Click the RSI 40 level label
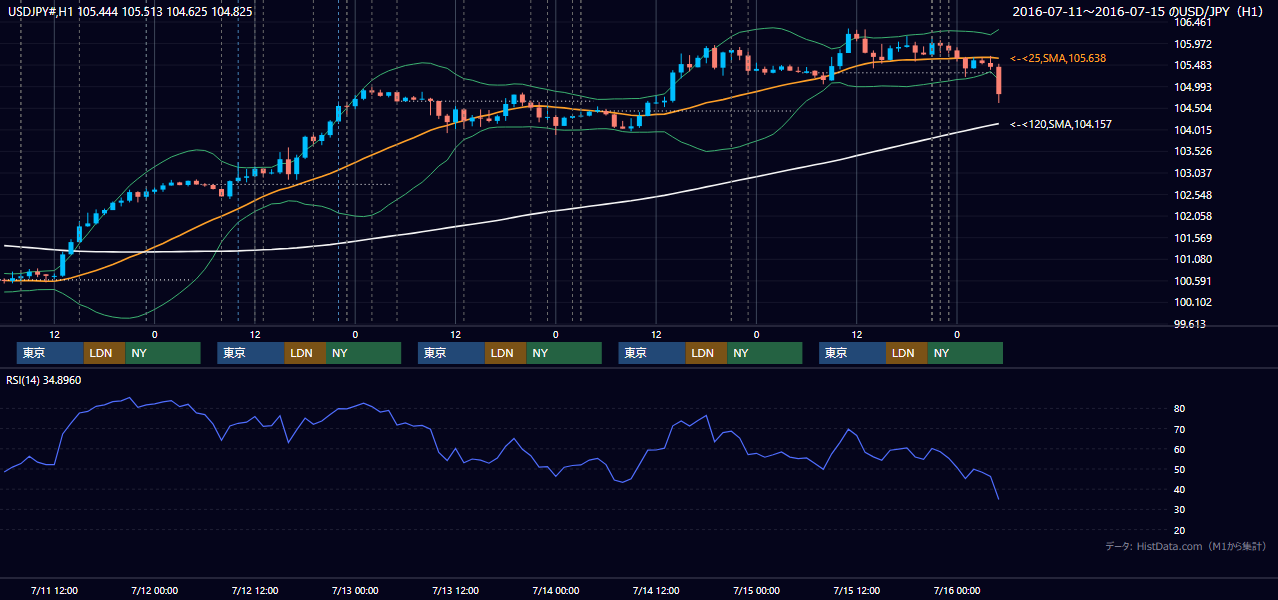 click(x=1180, y=490)
